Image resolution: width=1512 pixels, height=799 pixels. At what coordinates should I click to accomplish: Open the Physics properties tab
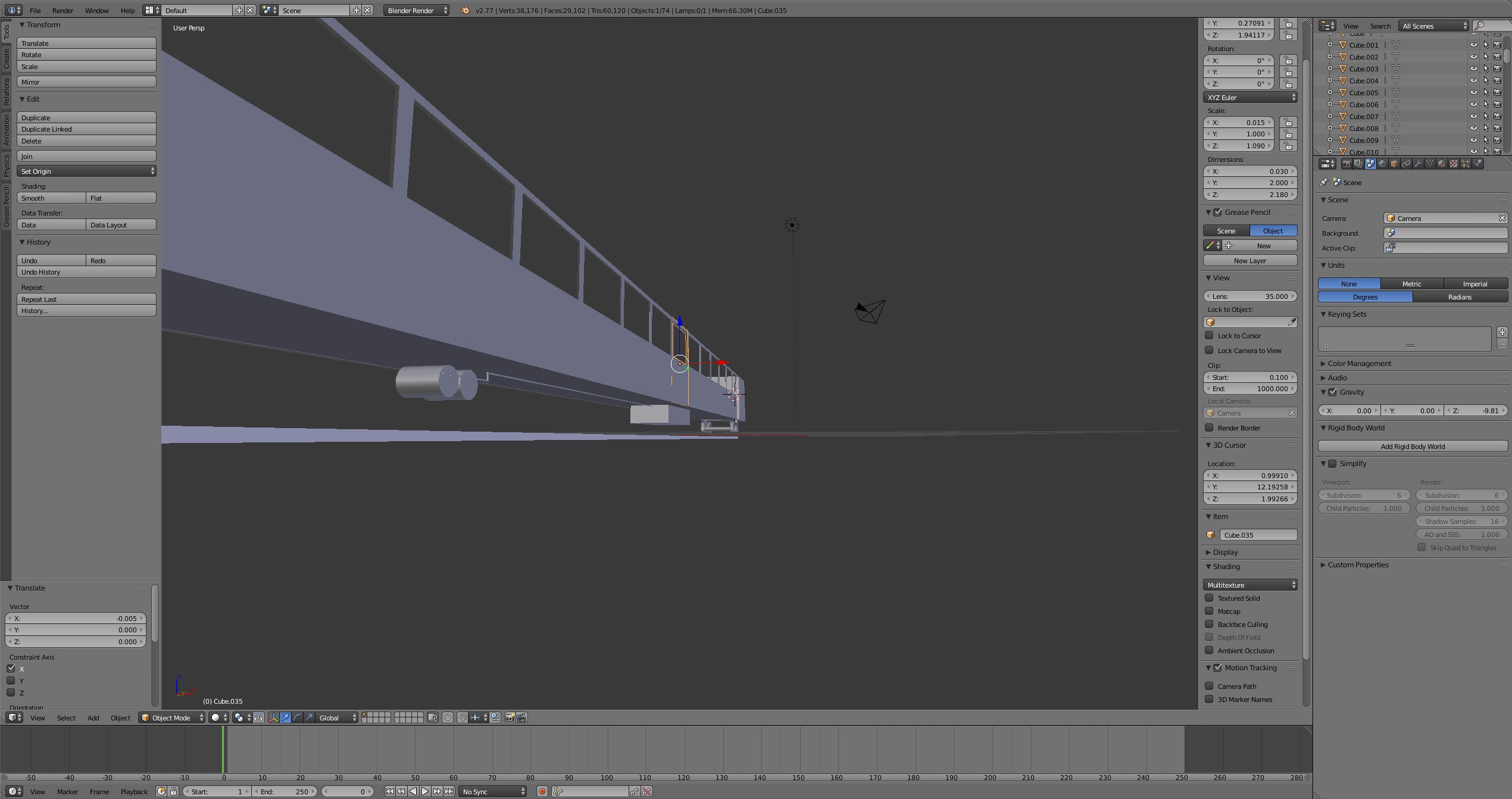[1477, 164]
